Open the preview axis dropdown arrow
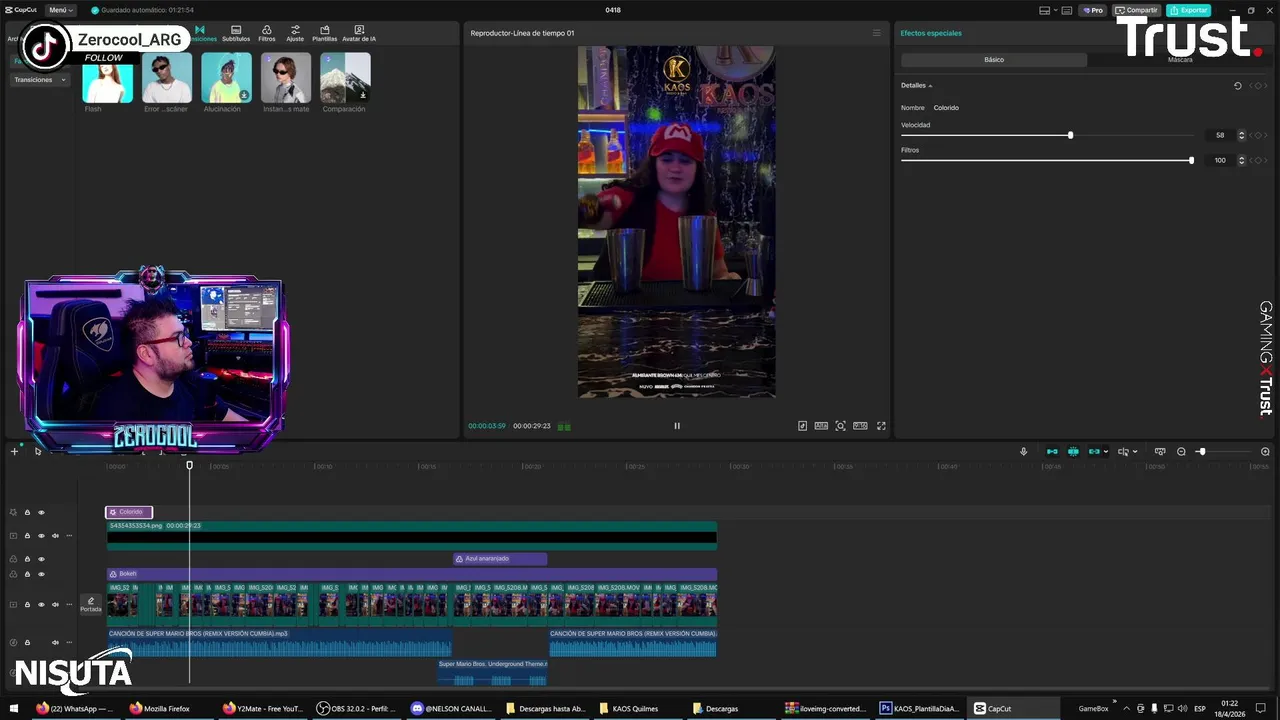Screen dimensions: 1280x720 (x=1135, y=452)
